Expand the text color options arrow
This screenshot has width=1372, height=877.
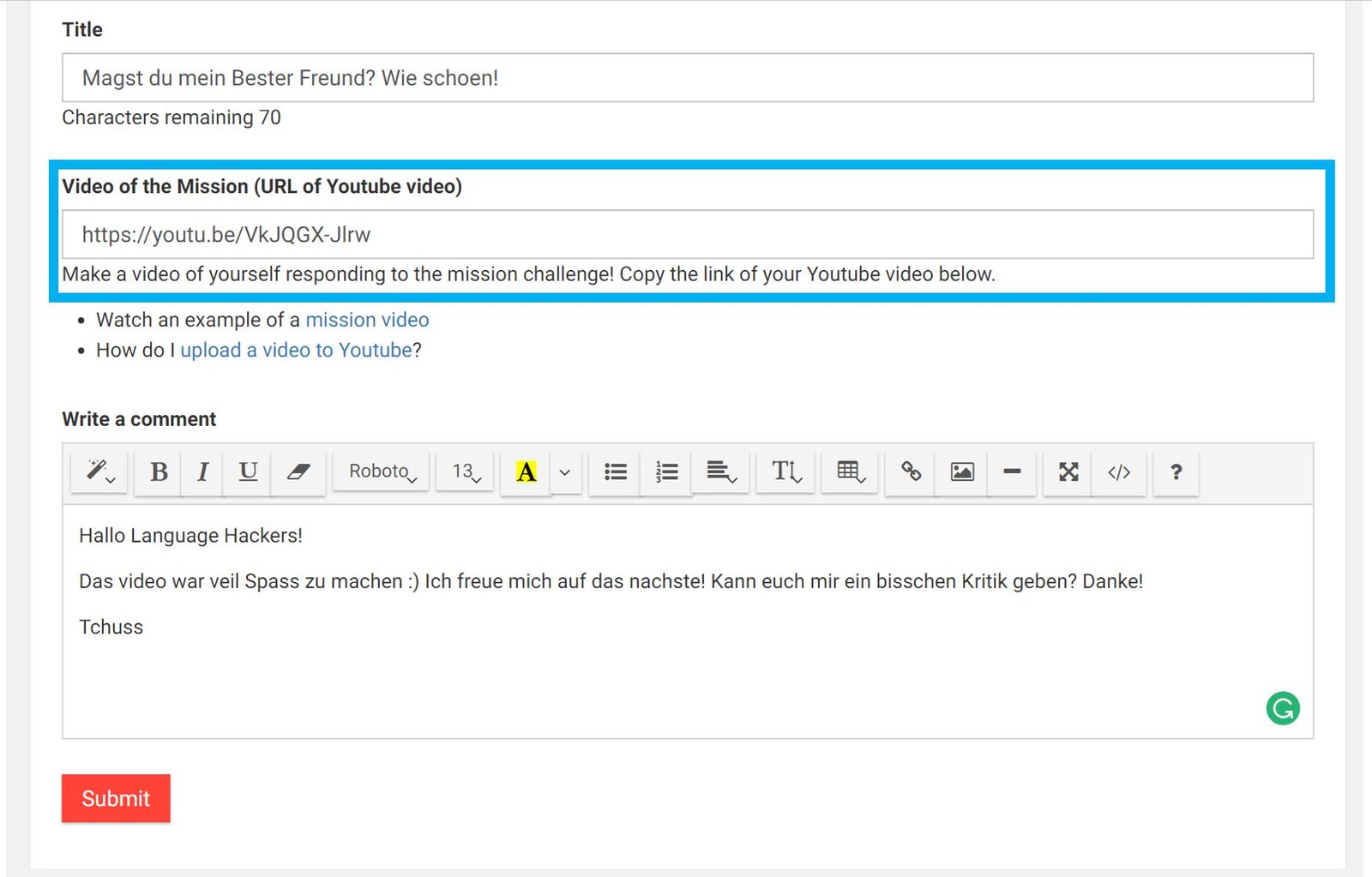tap(564, 472)
